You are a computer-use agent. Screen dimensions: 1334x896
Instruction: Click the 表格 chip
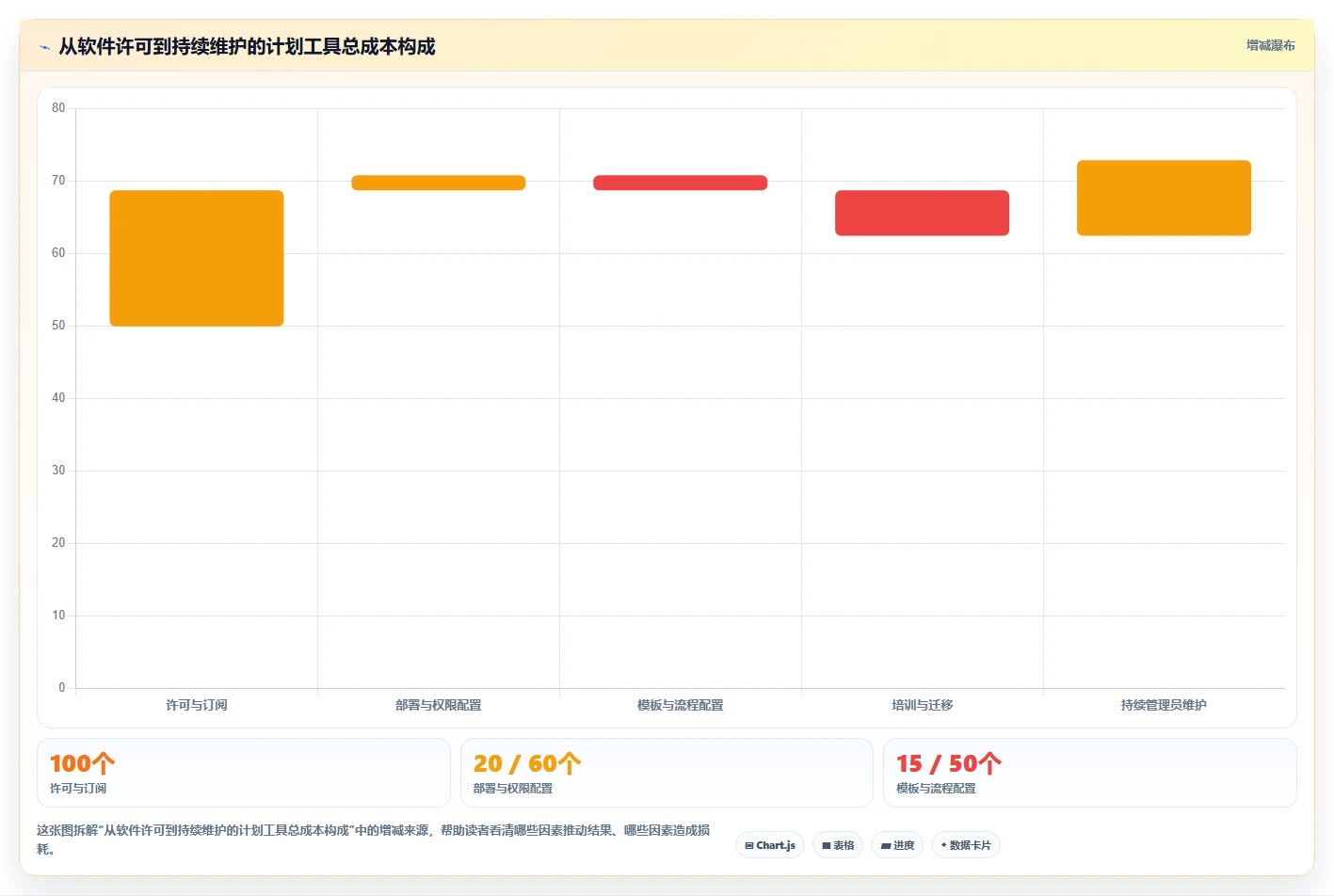(838, 845)
